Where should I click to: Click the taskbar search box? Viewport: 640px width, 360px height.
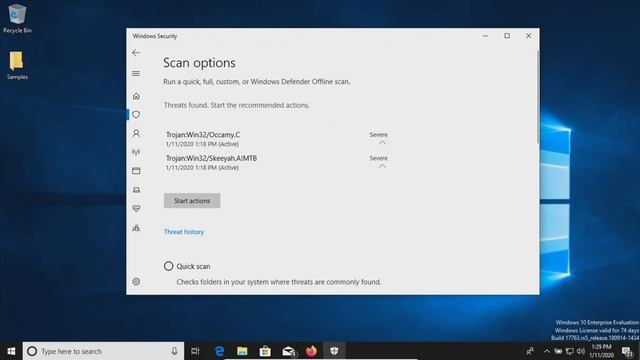103,351
